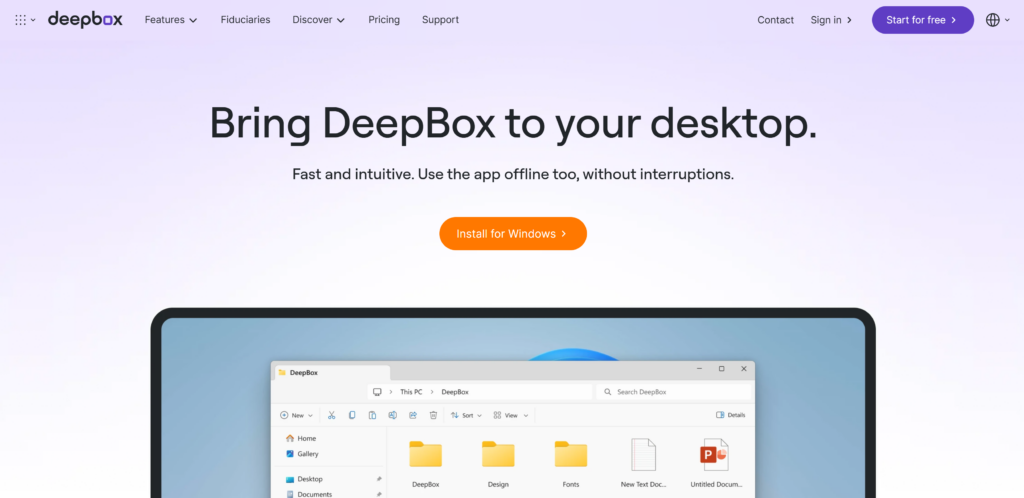Open Documents in the Explorer sidebar
Screen dimensions: 1024x498
[309, 494]
